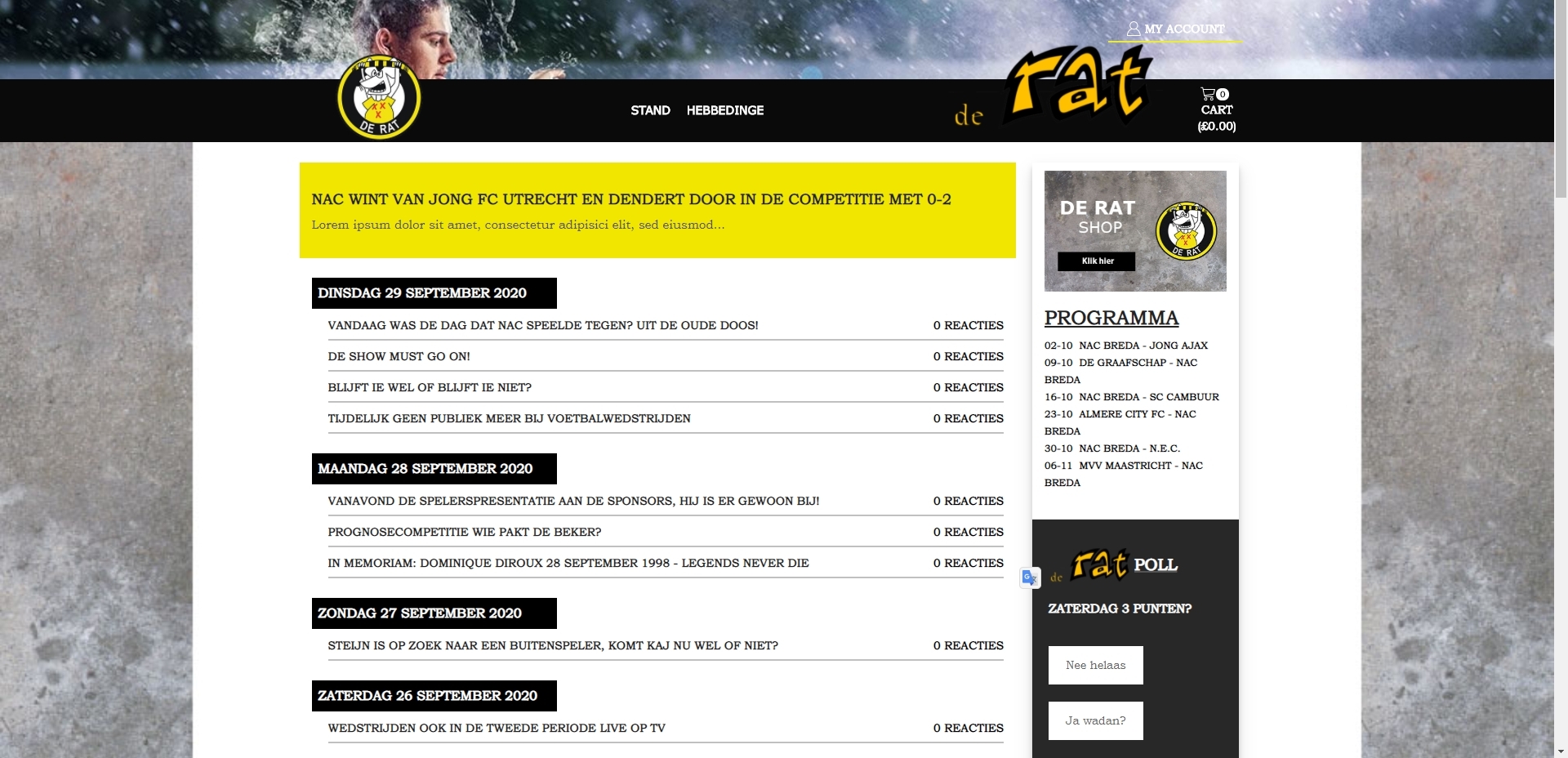The width and height of the screenshot is (1568, 758).
Task: Open article 'Blijft ie wel of blijft ie niet?'
Action: (x=430, y=387)
